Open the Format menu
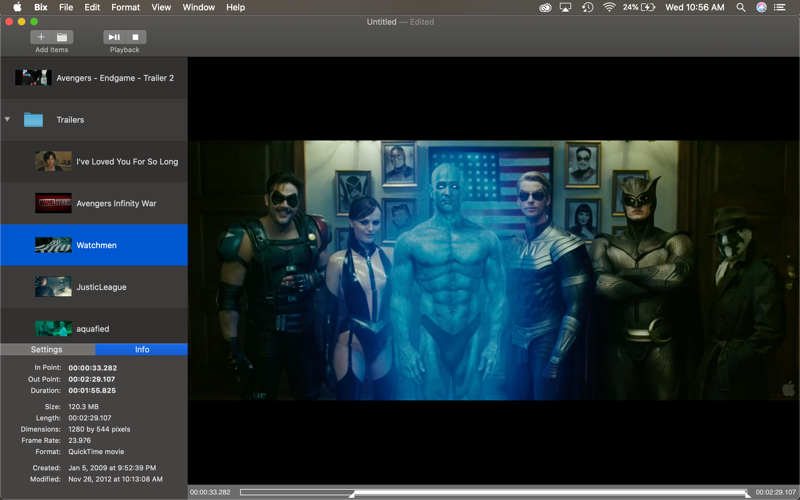 tap(125, 7)
